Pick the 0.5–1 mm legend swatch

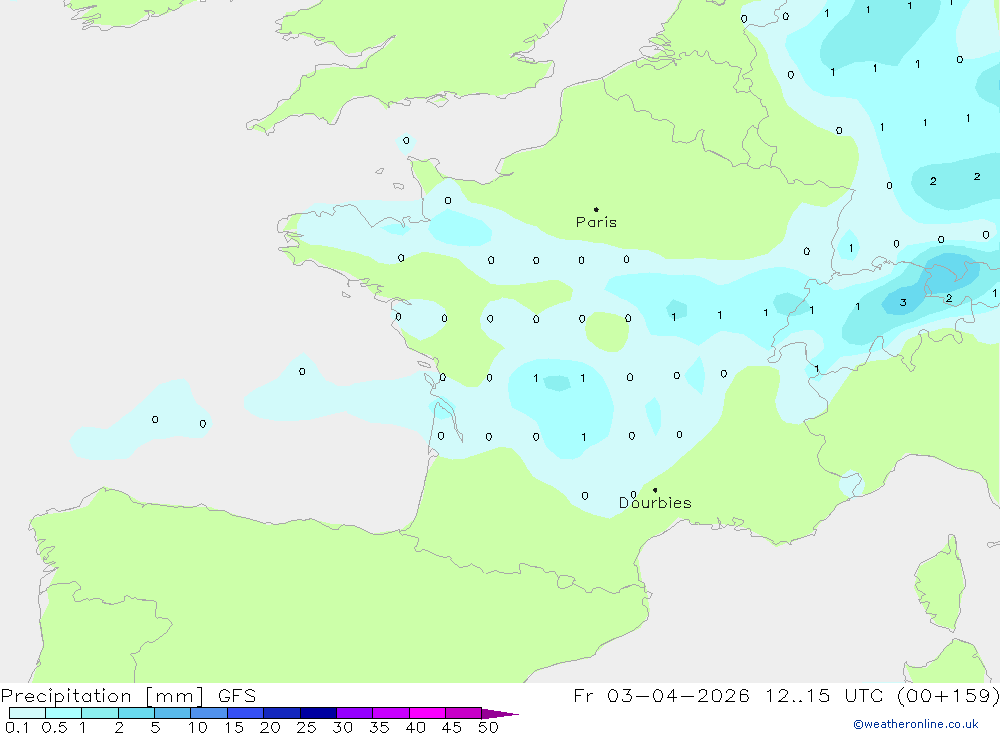tap(63, 713)
